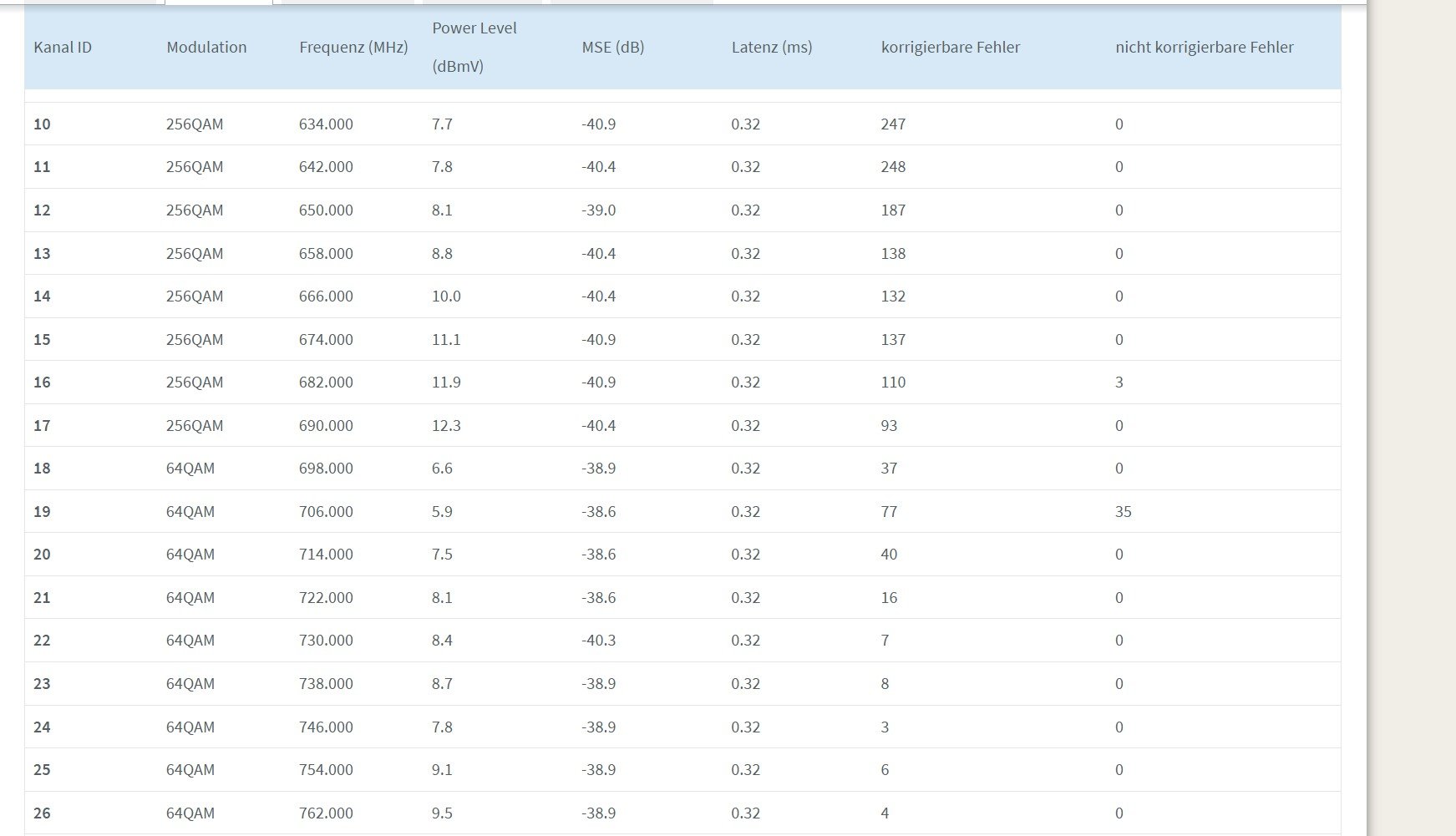
Task: Click correctable errors value 93
Action: [889, 426]
